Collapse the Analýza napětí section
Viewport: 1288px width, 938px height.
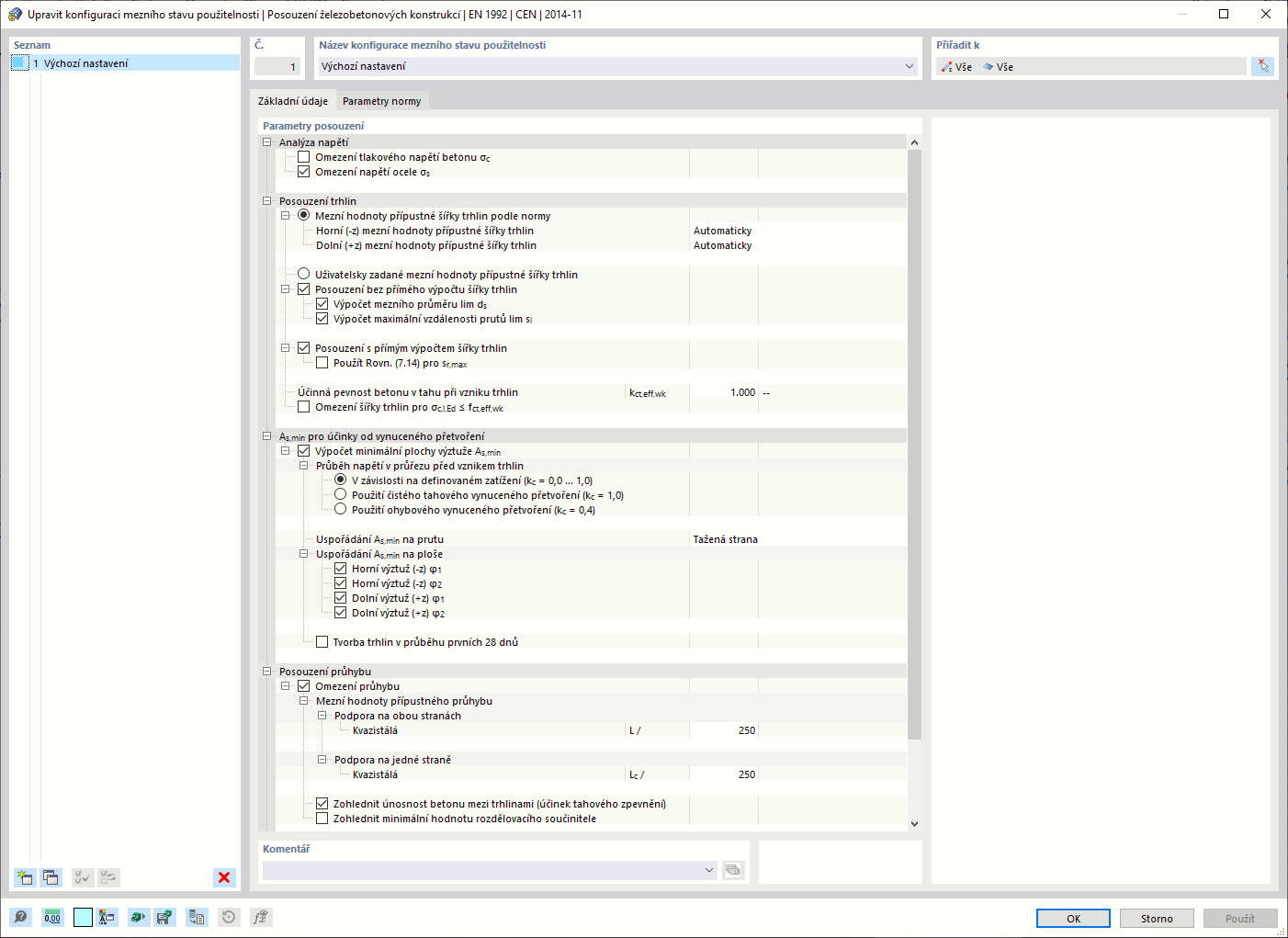[x=267, y=142]
